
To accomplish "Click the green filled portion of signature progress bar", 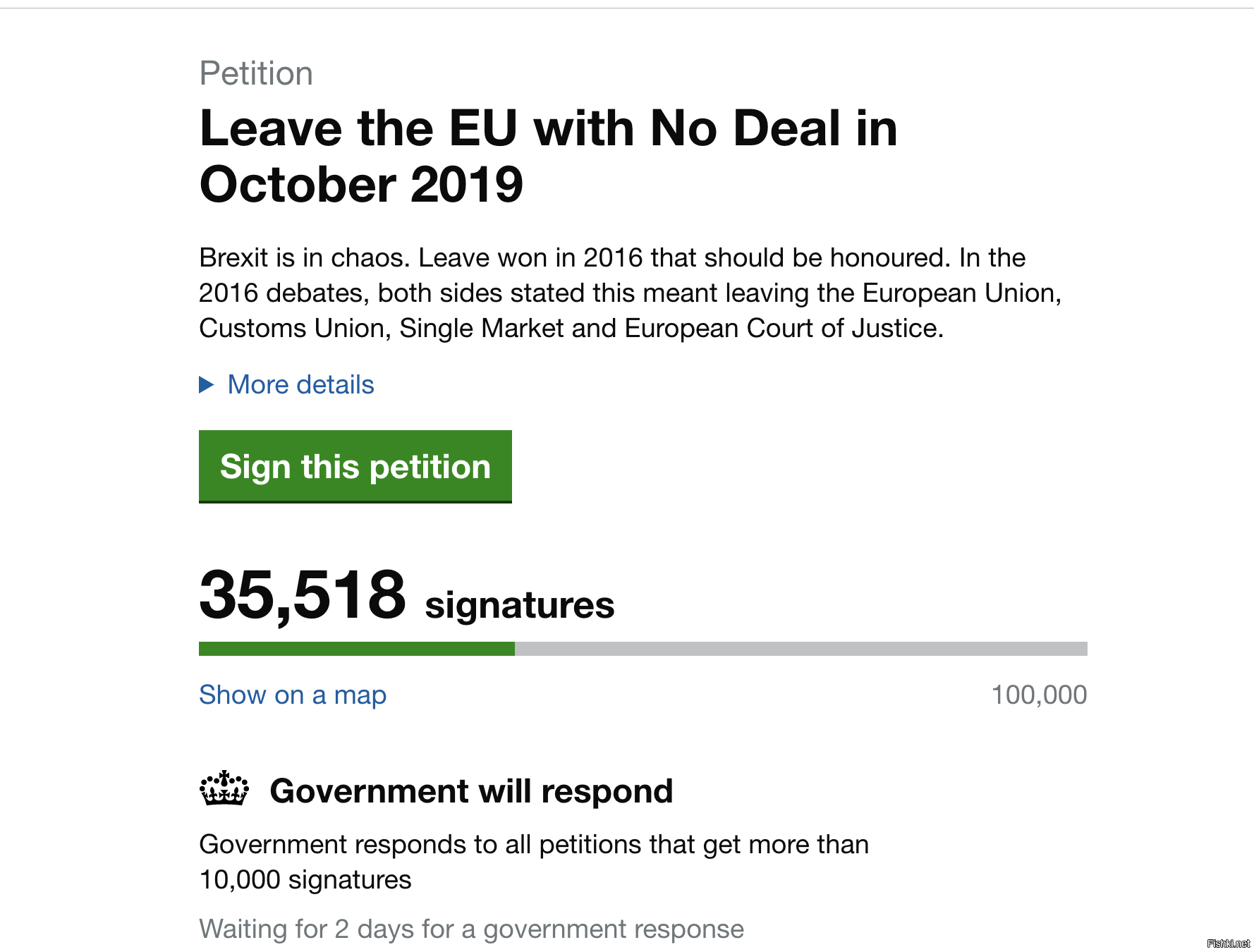I will (x=357, y=649).
